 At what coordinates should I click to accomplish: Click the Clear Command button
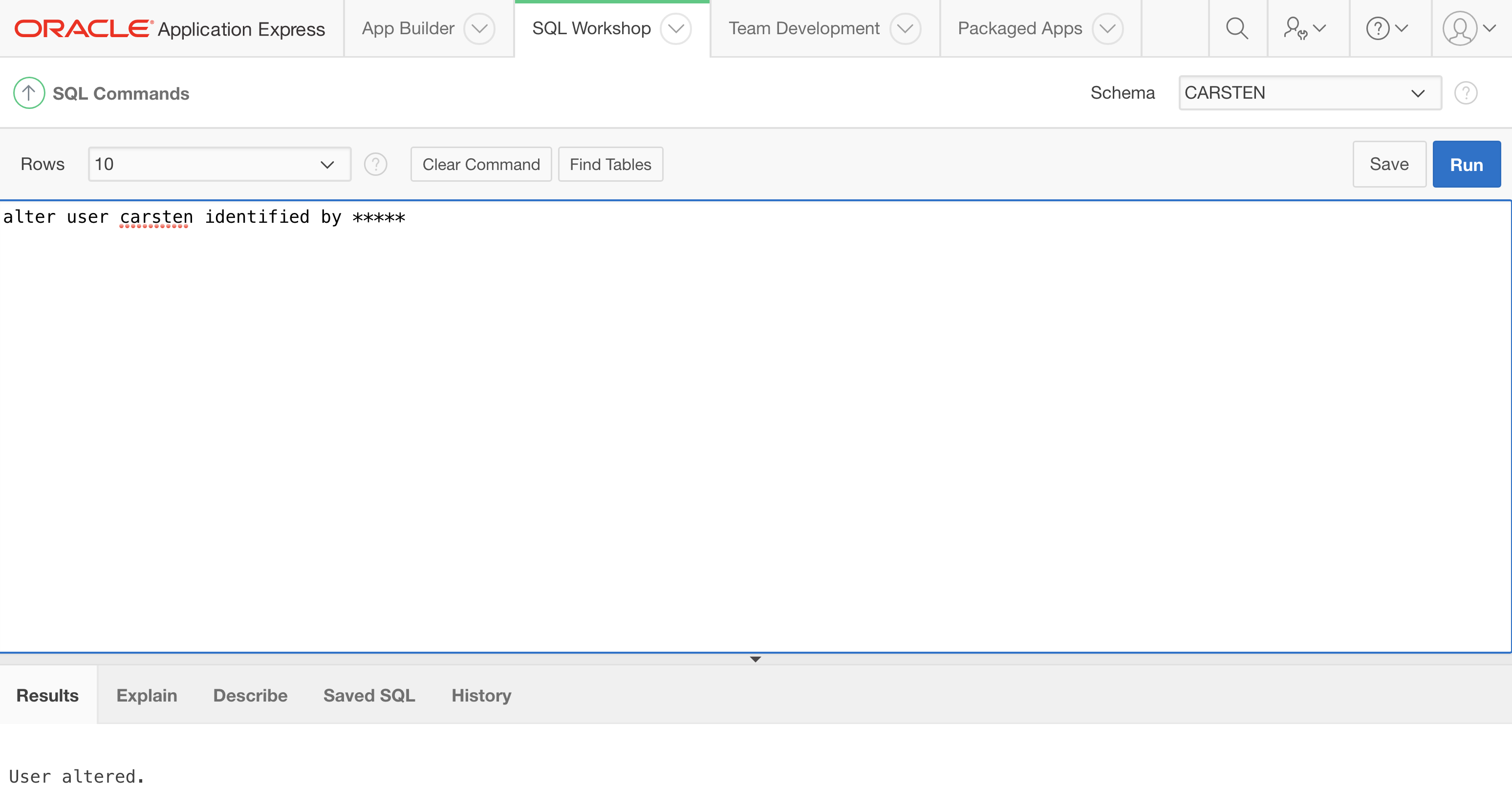(x=481, y=164)
